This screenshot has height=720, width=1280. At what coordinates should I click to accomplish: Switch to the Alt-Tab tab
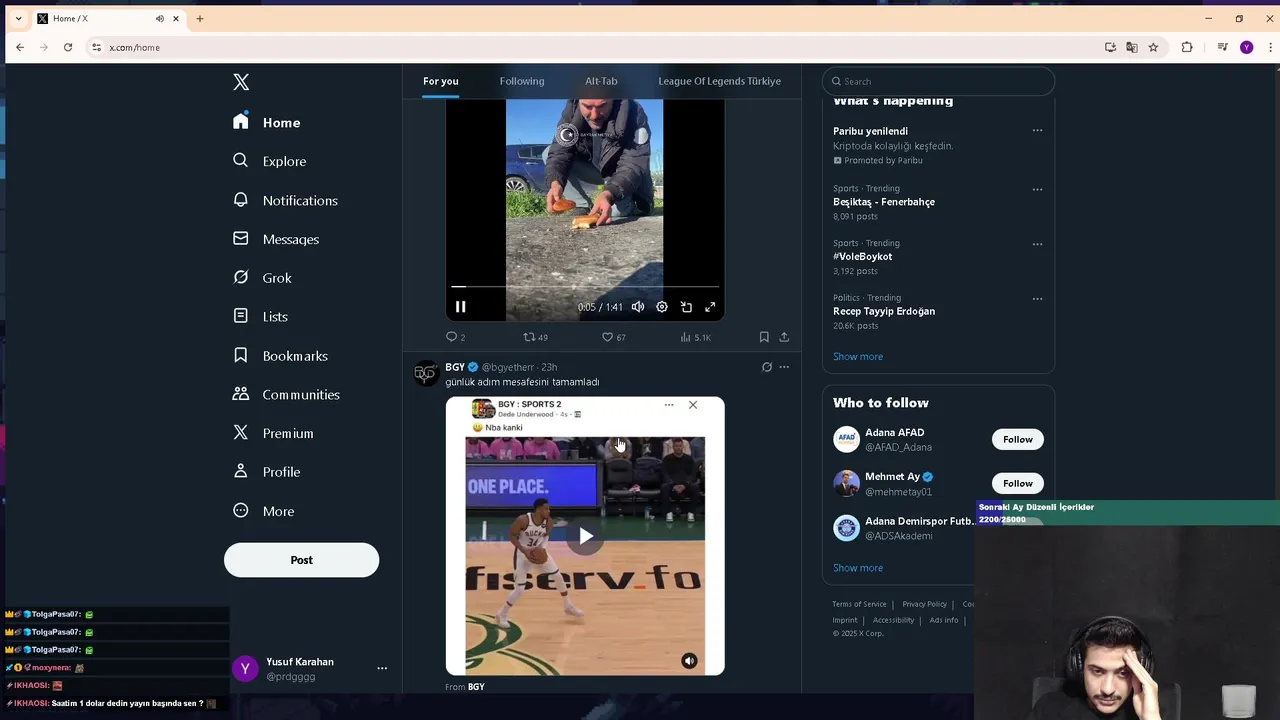pyautogui.click(x=601, y=81)
